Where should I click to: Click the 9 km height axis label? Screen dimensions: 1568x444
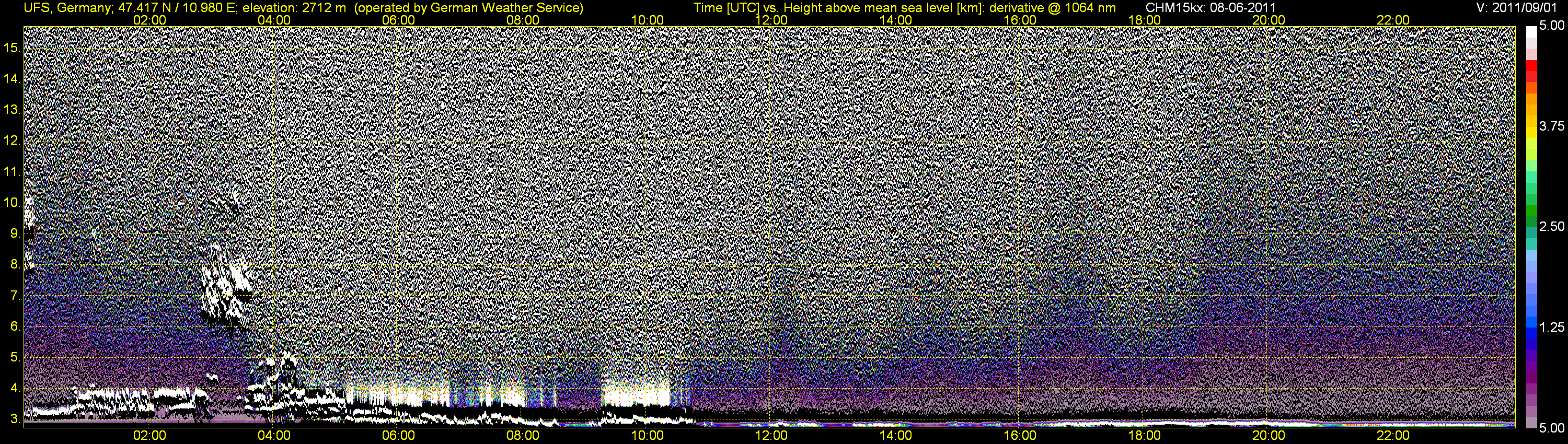pos(16,233)
